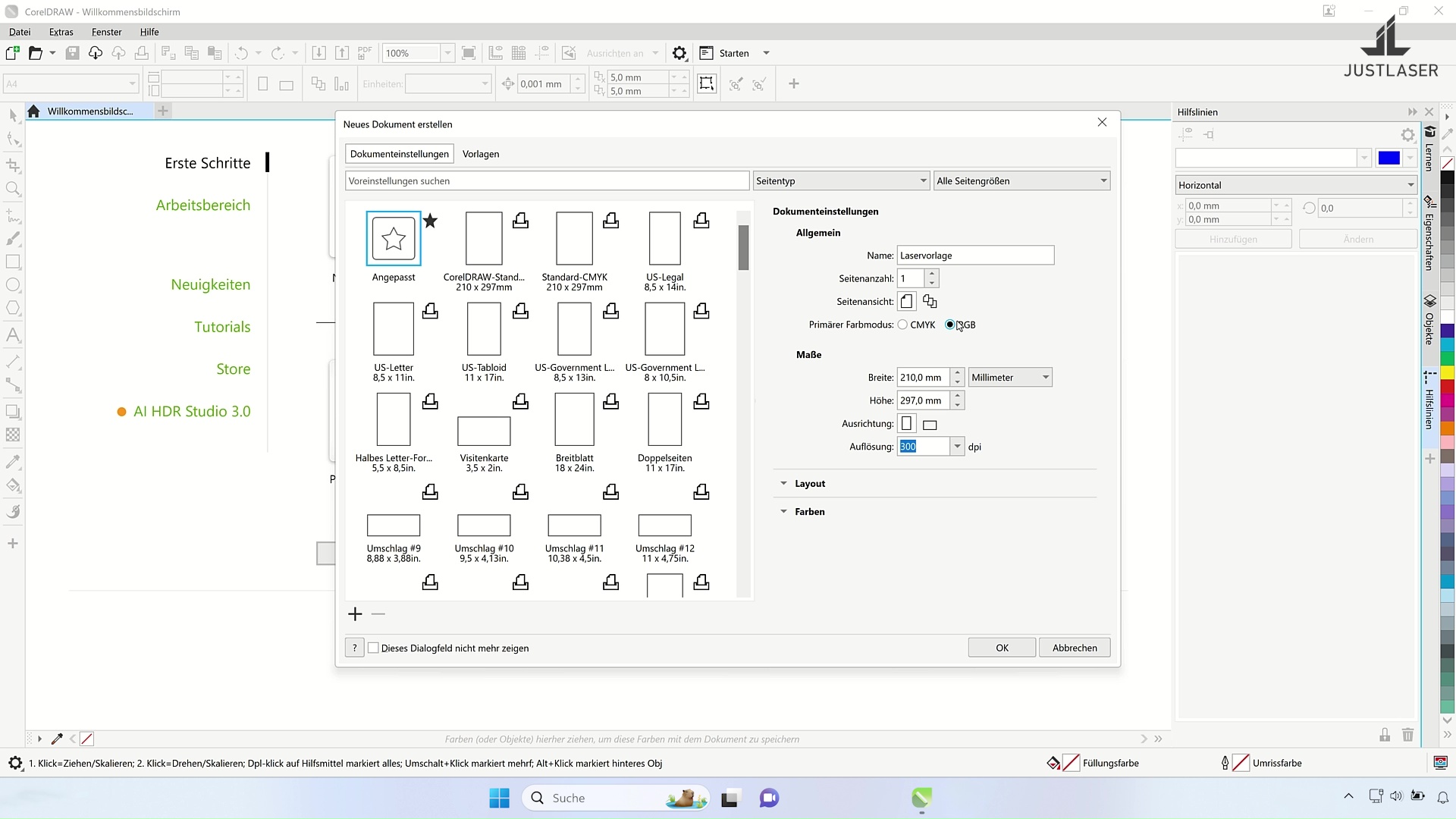
Task: Select the Zoom tool in toolbox
Action: click(13, 189)
